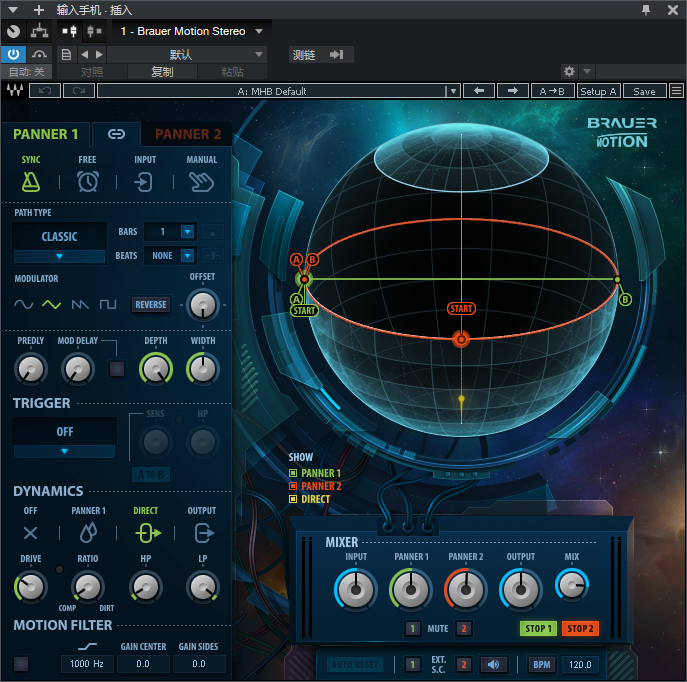Select the Free clock mode icon
The height and width of the screenshot is (682, 687).
(88, 181)
